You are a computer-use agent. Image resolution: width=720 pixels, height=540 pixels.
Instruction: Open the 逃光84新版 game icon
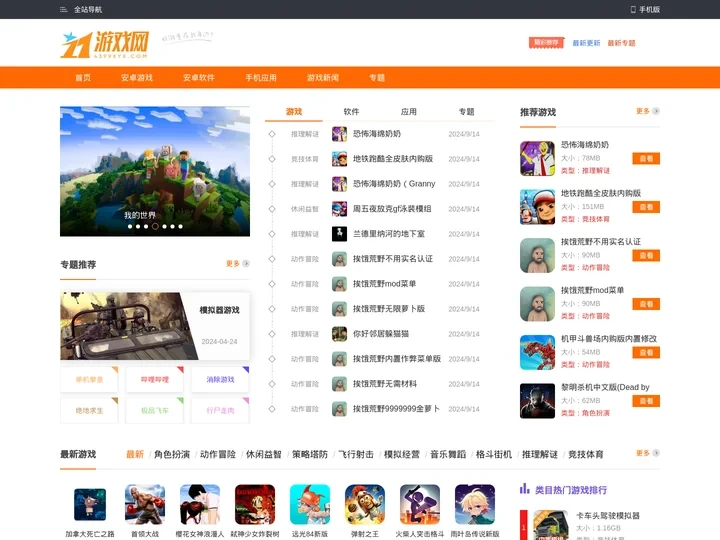click(x=310, y=505)
